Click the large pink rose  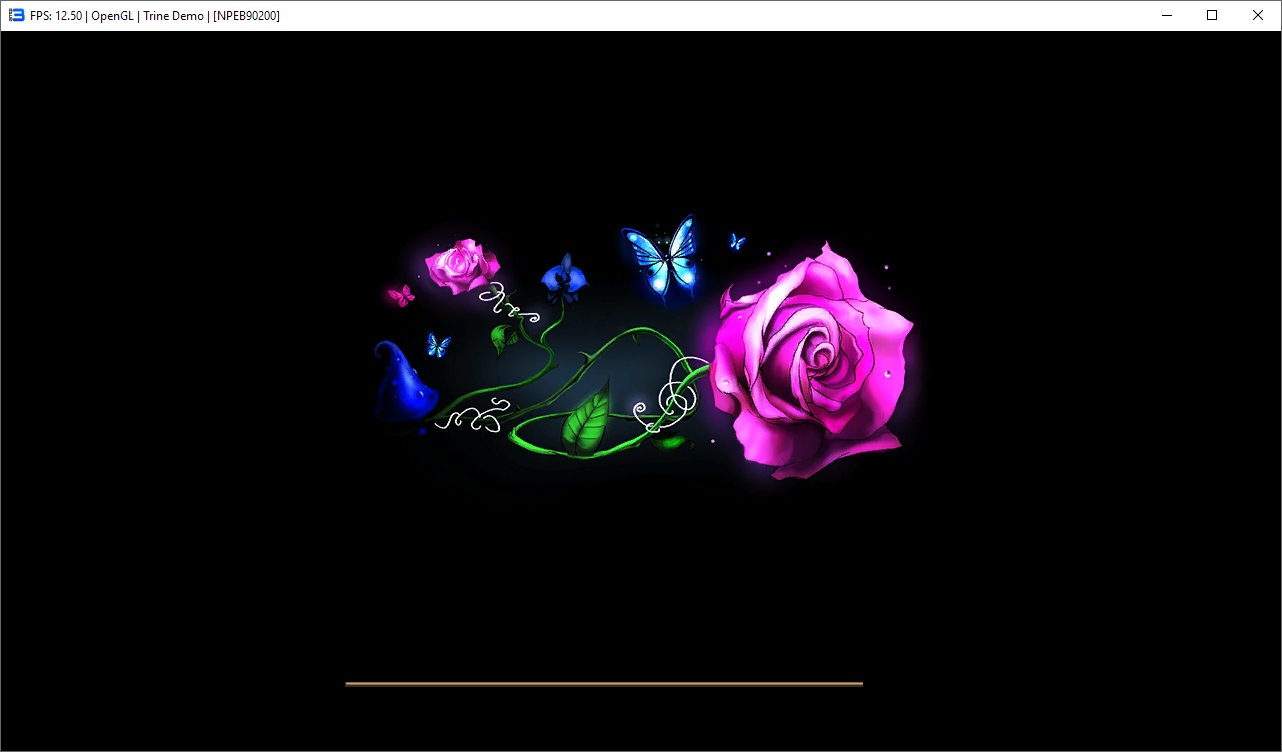click(812, 366)
